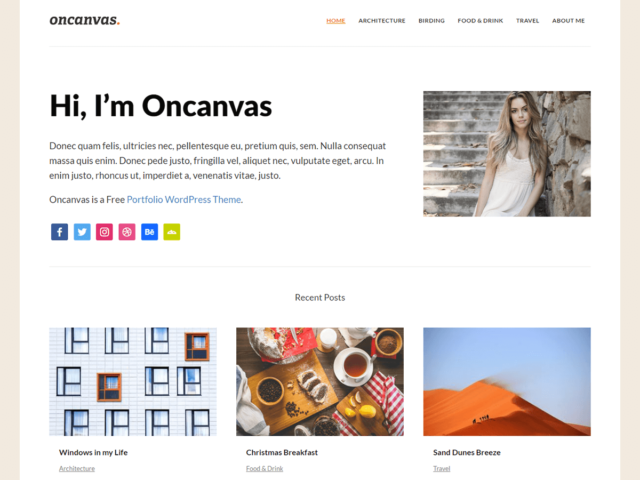Viewport: 640px width, 480px height.
Task: Click the Architecture category link under post
Action: click(77, 469)
